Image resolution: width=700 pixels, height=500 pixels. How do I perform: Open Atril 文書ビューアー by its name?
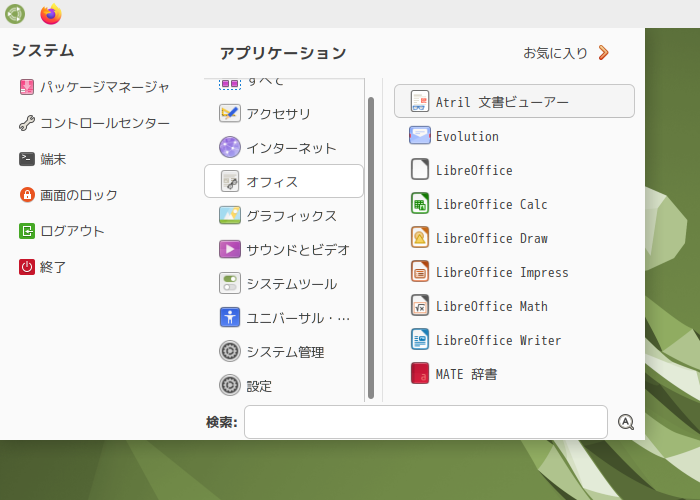click(502, 102)
